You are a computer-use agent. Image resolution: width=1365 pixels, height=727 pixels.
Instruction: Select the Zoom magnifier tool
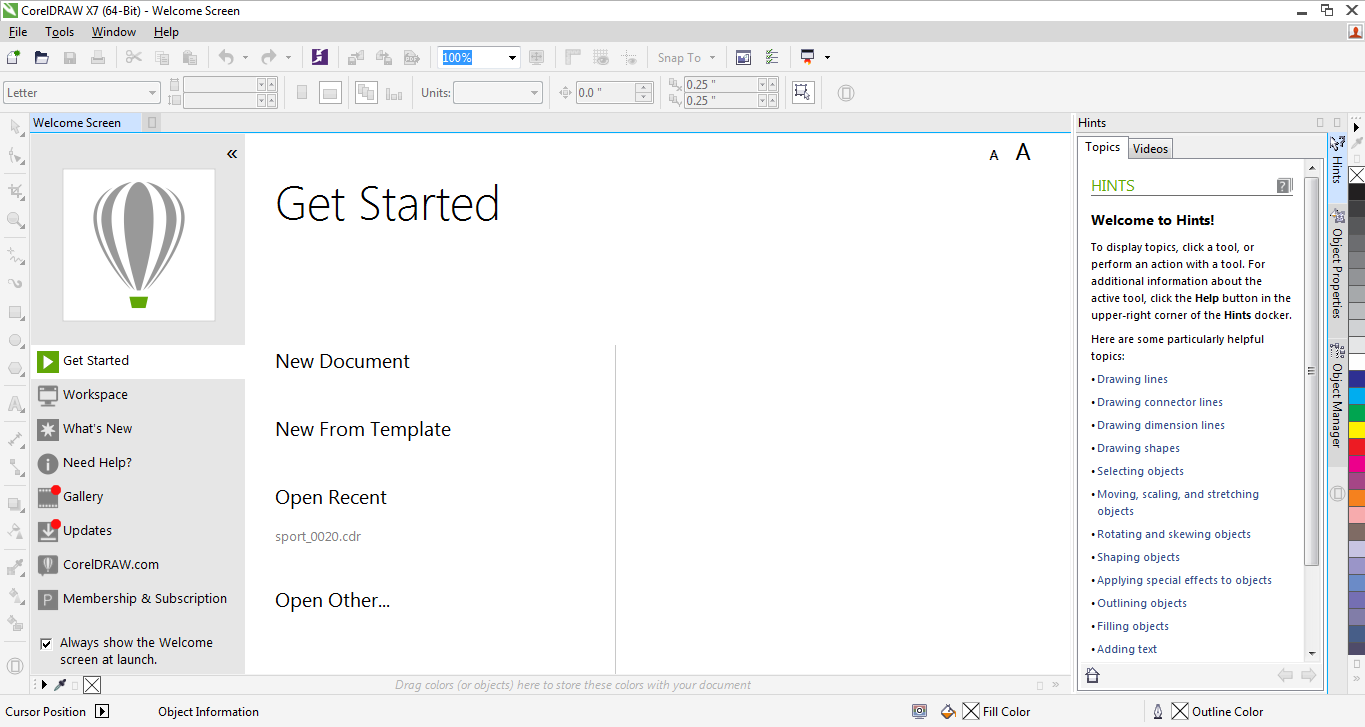click(x=15, y=219)
